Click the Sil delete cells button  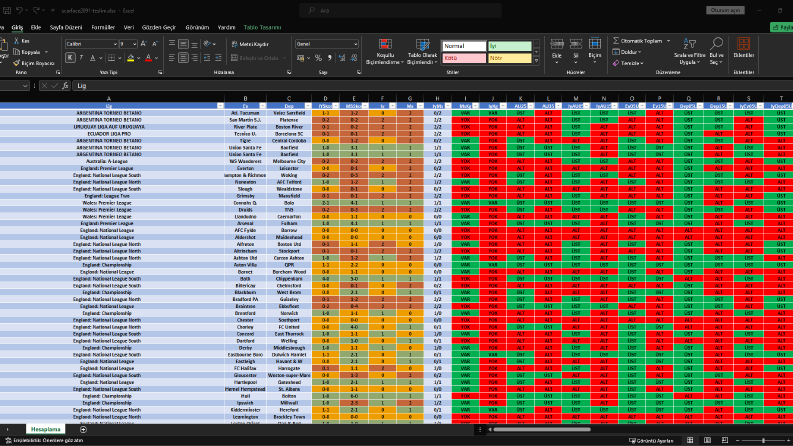click(x=576, y=51)
